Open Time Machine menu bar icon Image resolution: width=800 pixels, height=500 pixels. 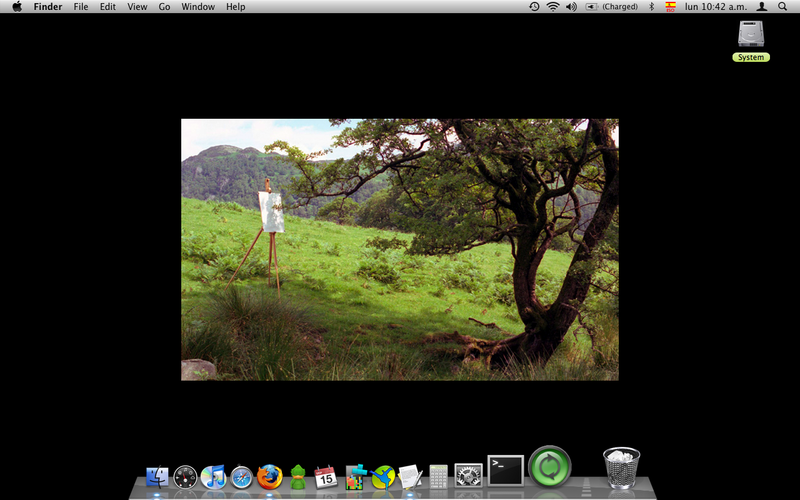tap(534, 7)
